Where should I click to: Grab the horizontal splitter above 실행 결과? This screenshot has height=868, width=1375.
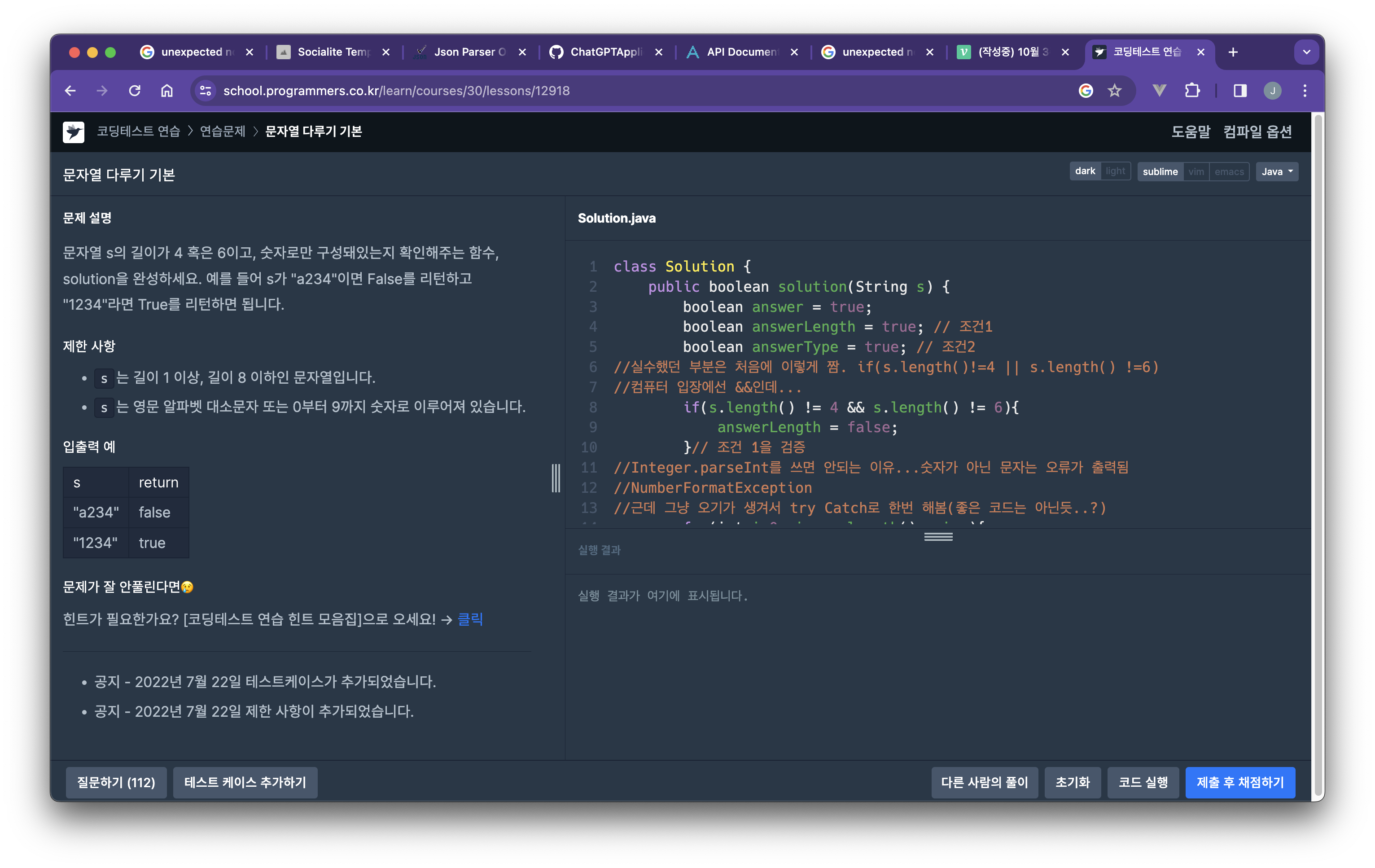938,537
